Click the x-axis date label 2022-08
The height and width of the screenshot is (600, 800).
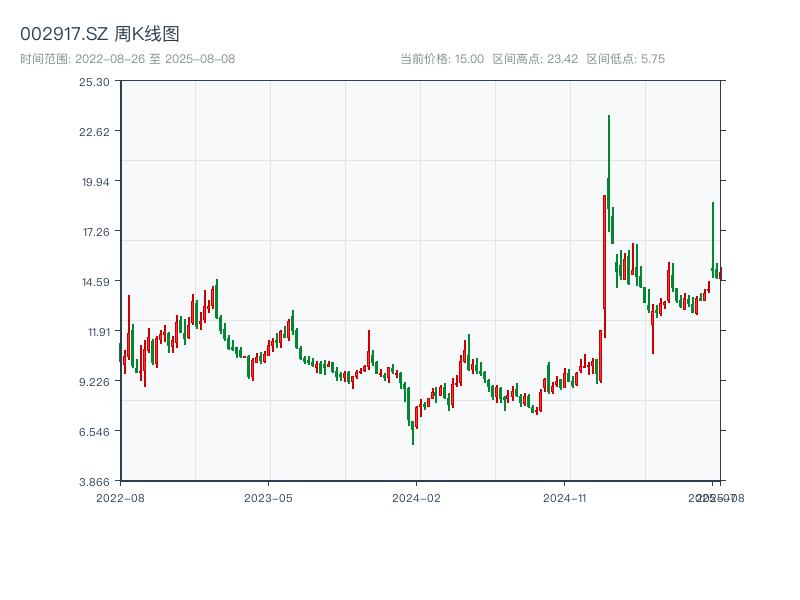tap(120, 498)
